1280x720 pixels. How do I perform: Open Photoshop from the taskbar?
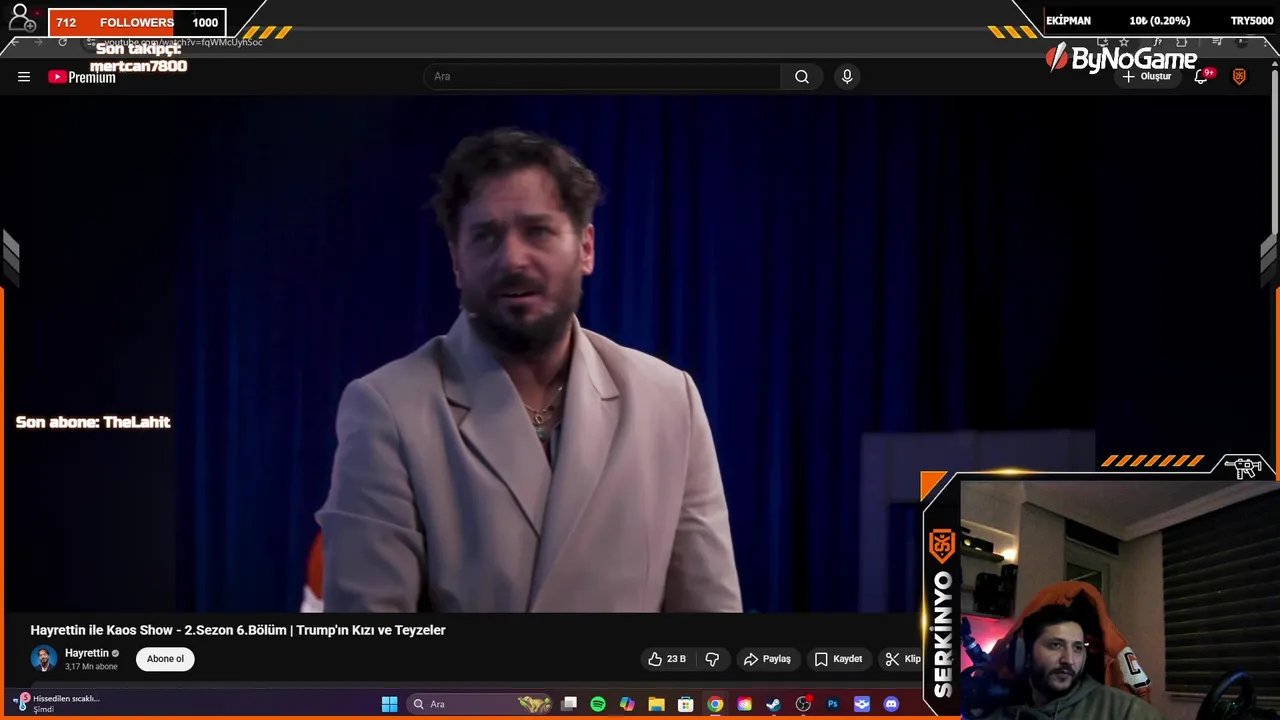pos(832,704)
